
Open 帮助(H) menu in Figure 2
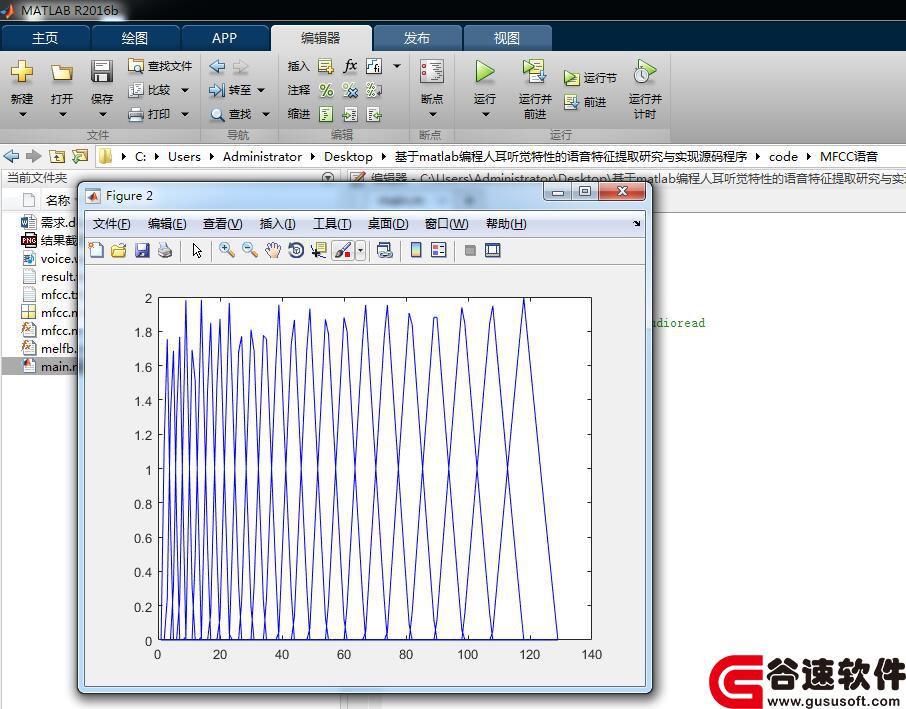506,224
